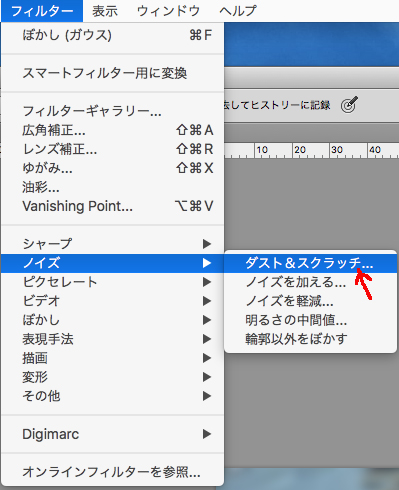Open the ウィンドウ menu
Viewport: 399px width, 490px height.
168,11
